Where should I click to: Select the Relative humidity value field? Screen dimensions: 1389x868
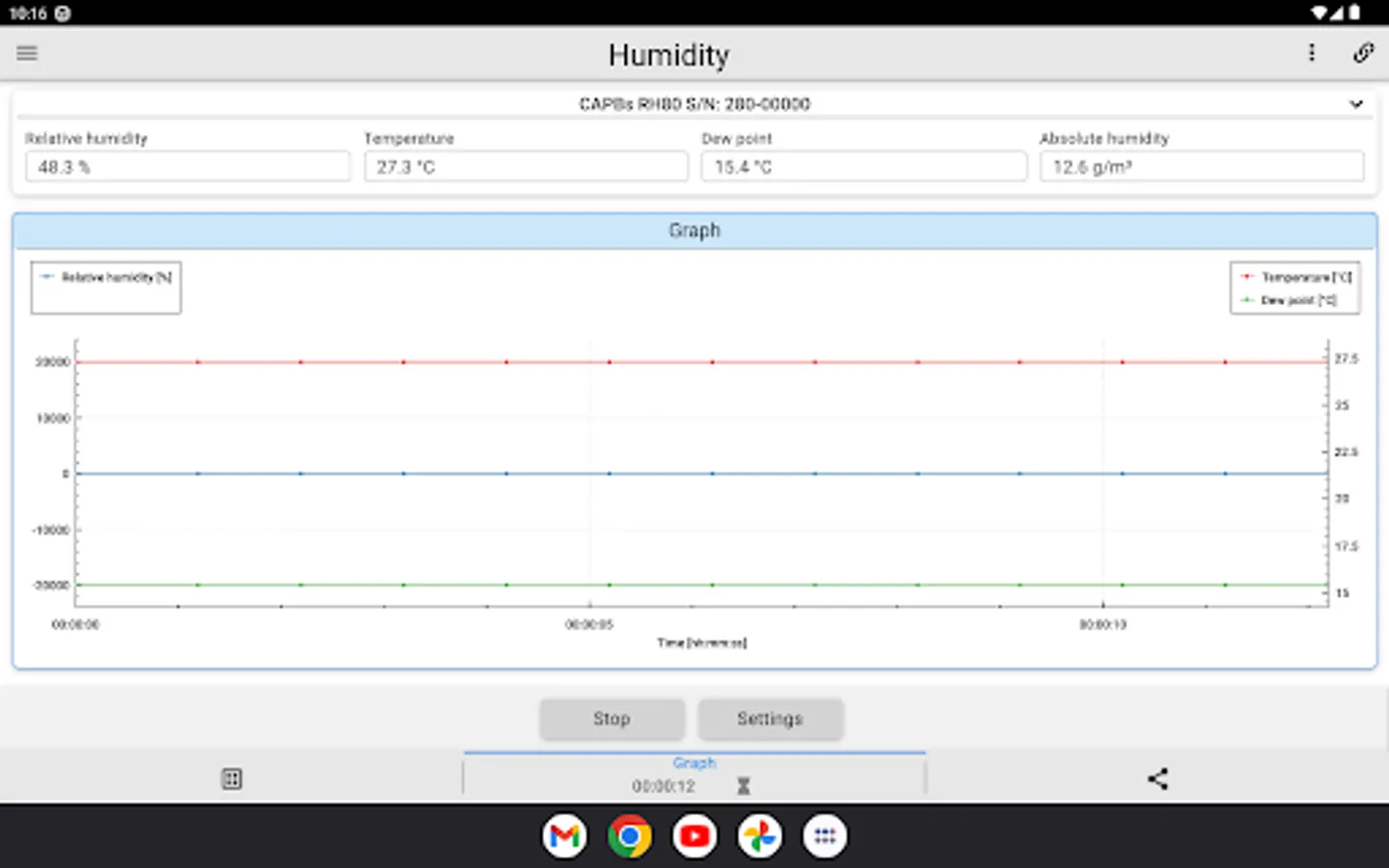[188, 167]
